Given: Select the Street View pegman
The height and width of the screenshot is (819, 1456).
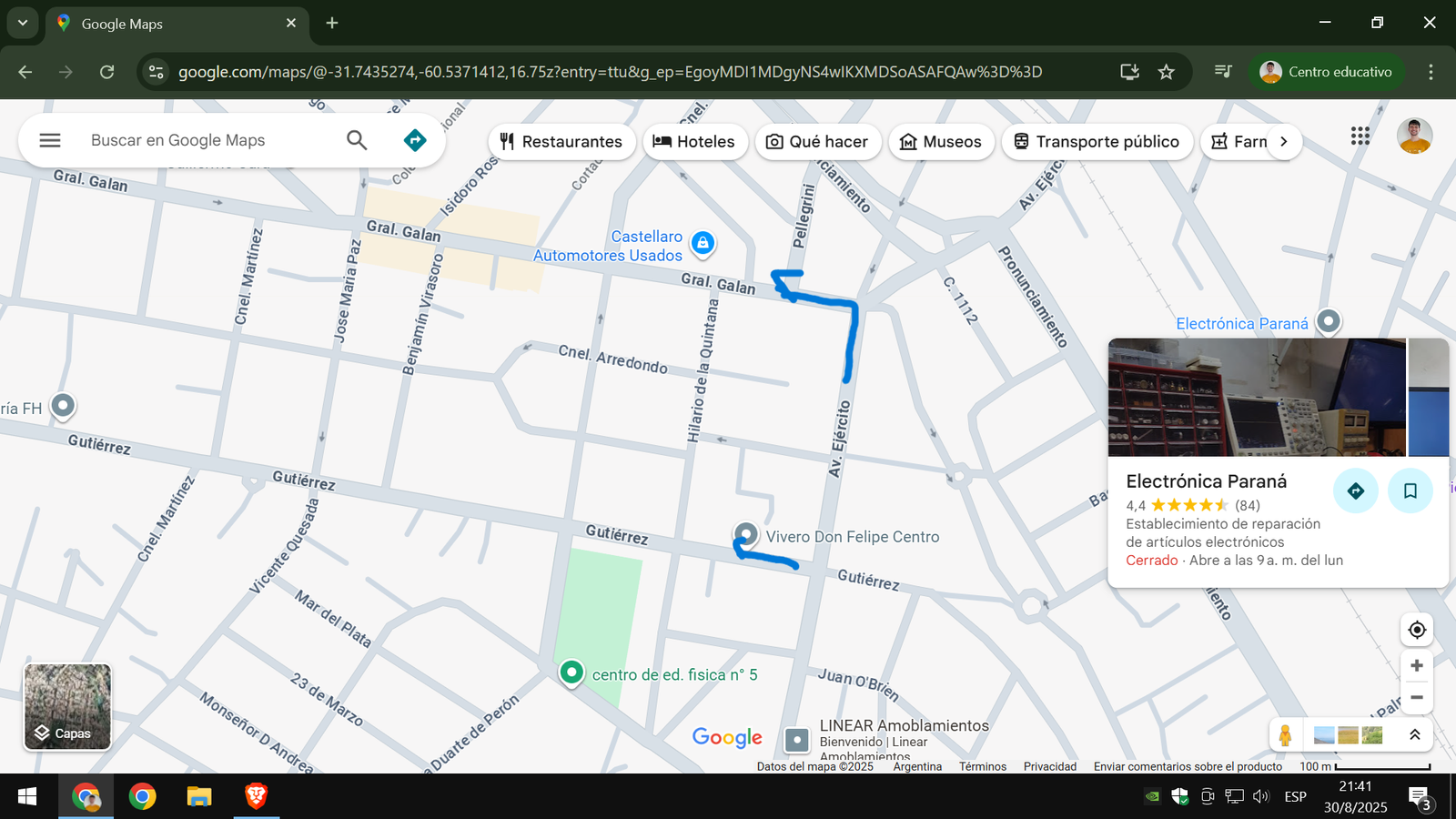Looking at the screenshot, I should (x=1285, y=735).
